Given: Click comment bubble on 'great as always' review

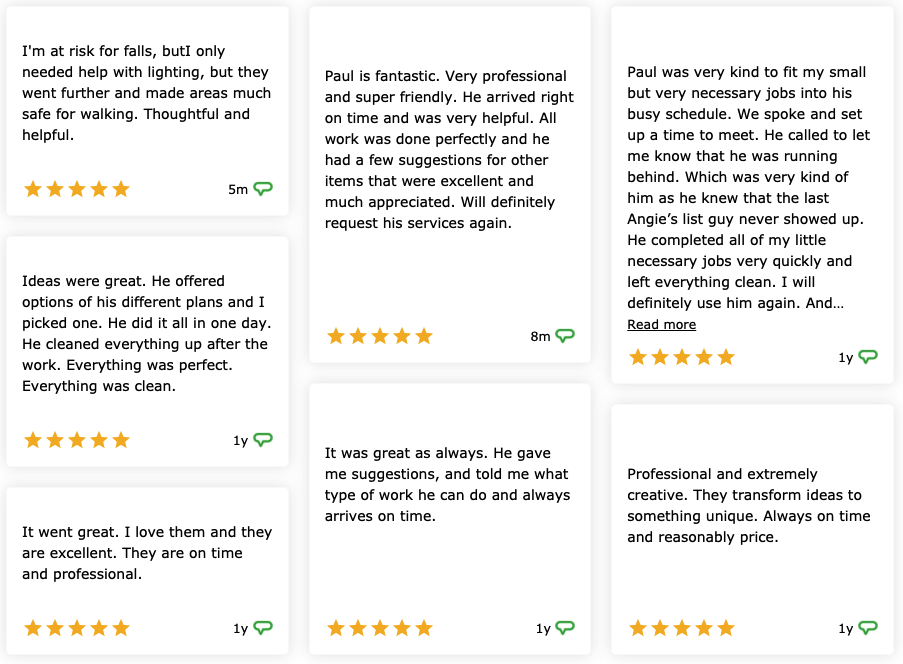Looking at the screenshot, I should click(565, 628).
